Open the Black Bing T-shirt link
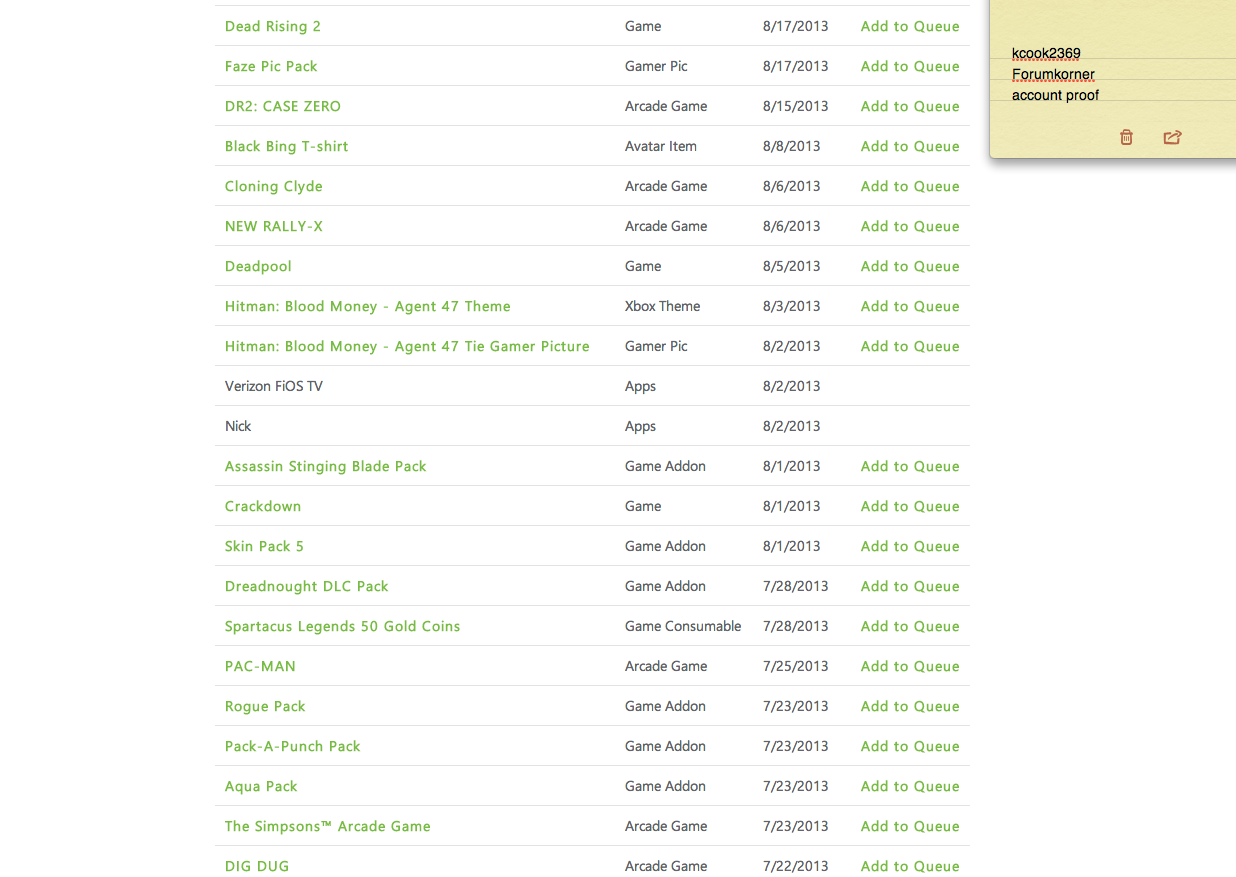This screenshot has width=1236, height=877. tap(287, 146)
